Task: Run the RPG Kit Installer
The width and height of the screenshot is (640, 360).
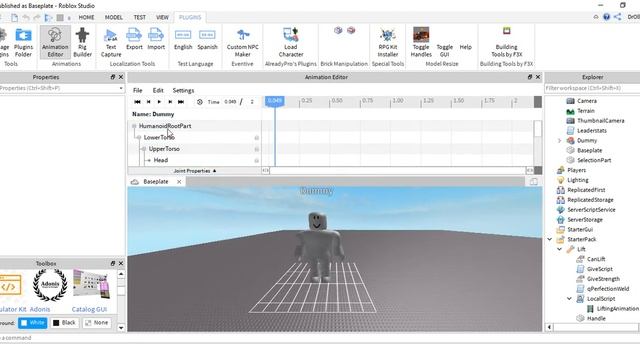Action: click(x=387, y=42)
